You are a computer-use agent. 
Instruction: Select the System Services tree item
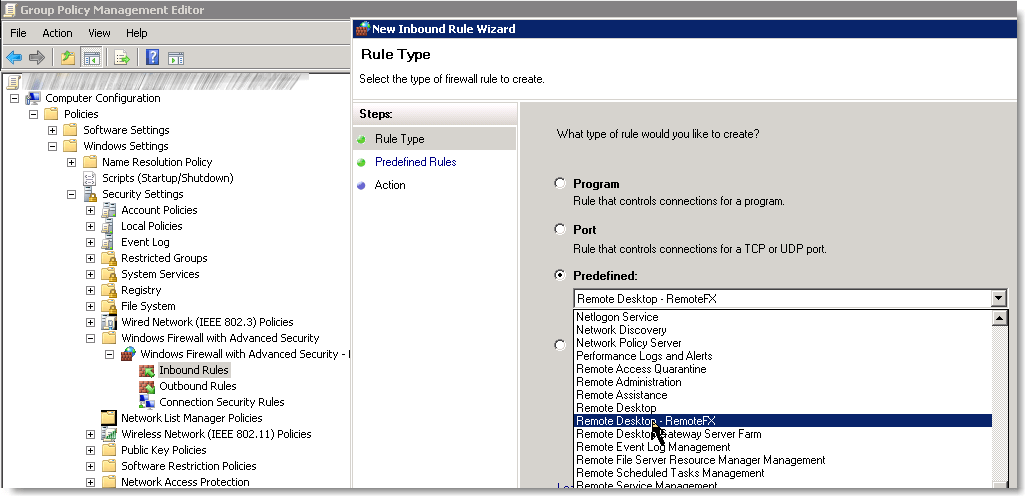coord(160,274)
